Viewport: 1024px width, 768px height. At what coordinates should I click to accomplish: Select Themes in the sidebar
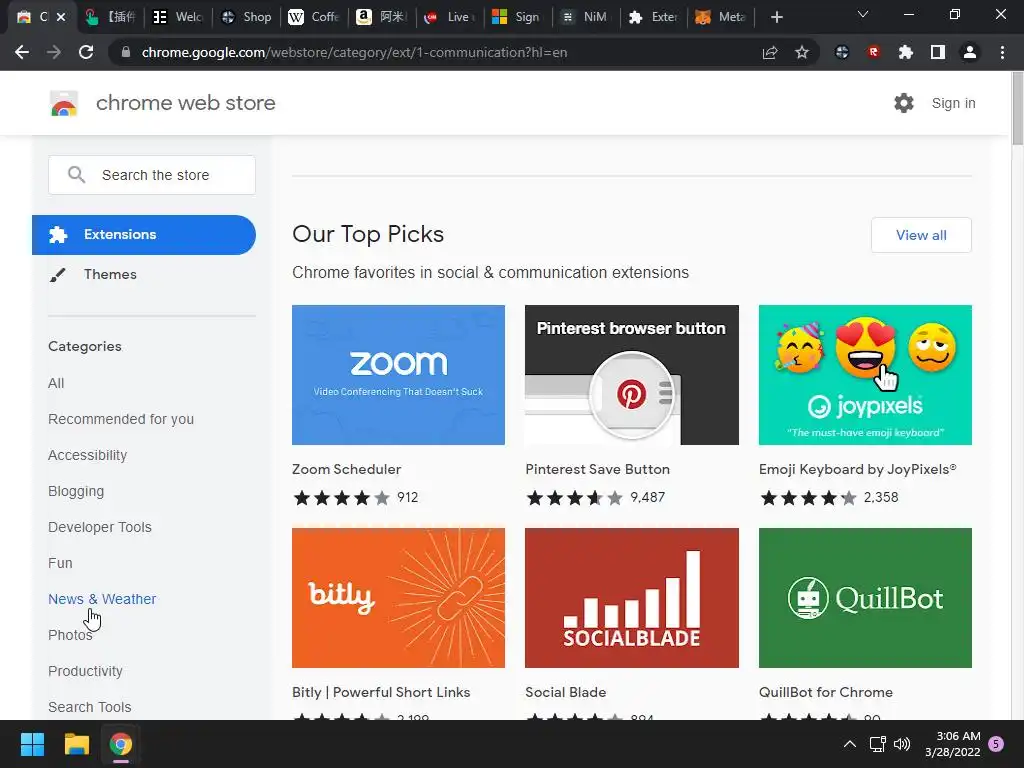[x=110, y=274]
